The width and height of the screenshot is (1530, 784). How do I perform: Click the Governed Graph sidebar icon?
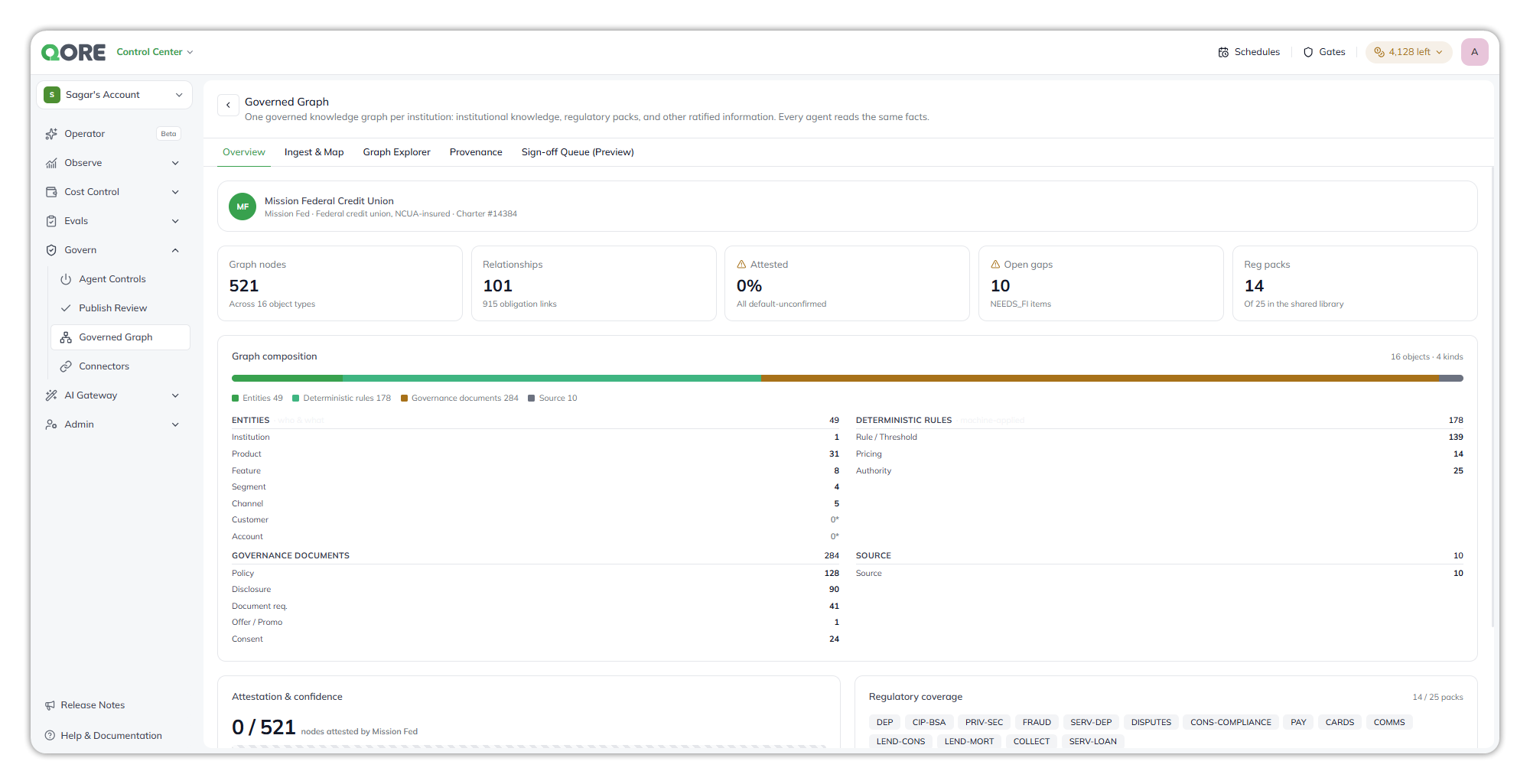click(66, 337)
